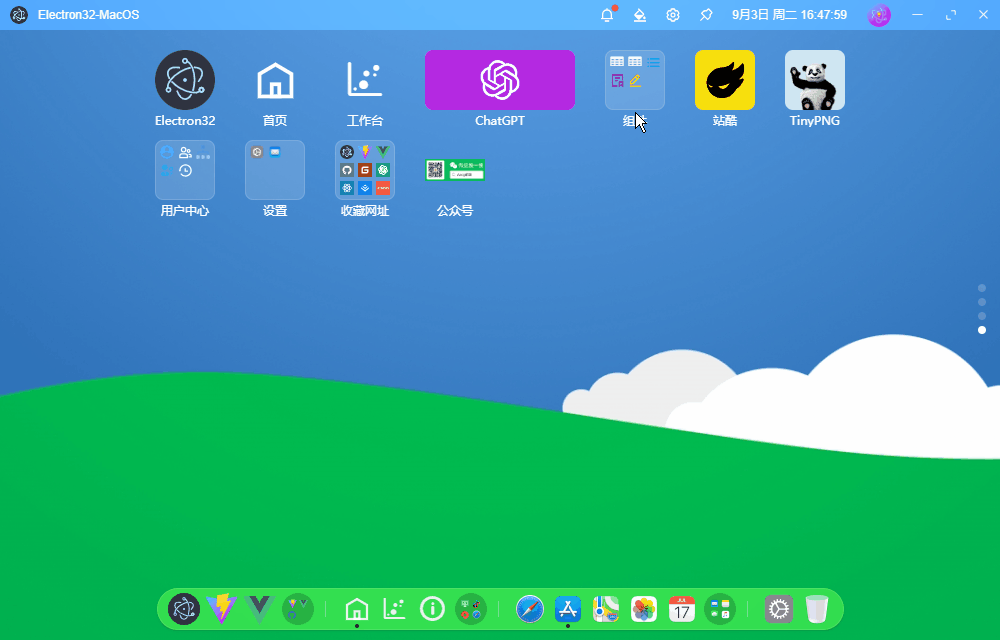Open the dock group folder beside Calendar

pyautogui.click(x=720, y=609)
